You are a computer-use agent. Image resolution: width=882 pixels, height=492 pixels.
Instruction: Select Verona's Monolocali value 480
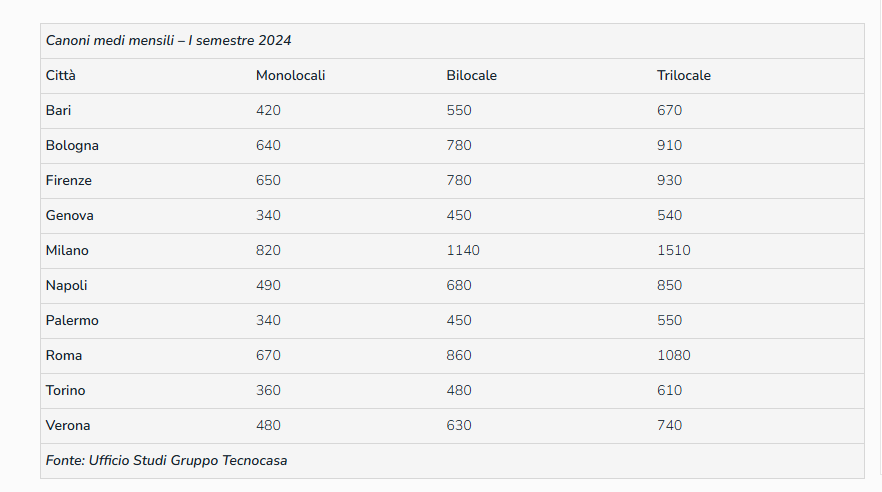268,426
